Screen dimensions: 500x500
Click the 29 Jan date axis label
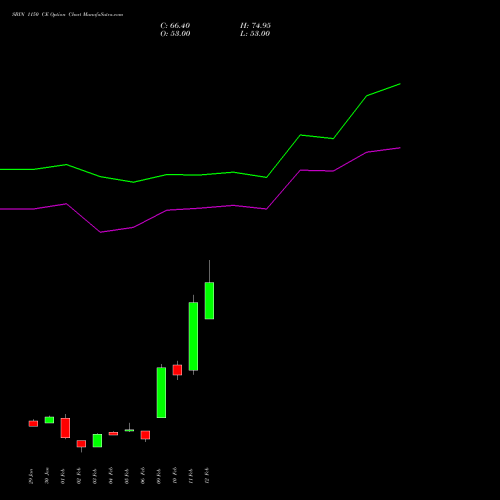tap(31, 476)
